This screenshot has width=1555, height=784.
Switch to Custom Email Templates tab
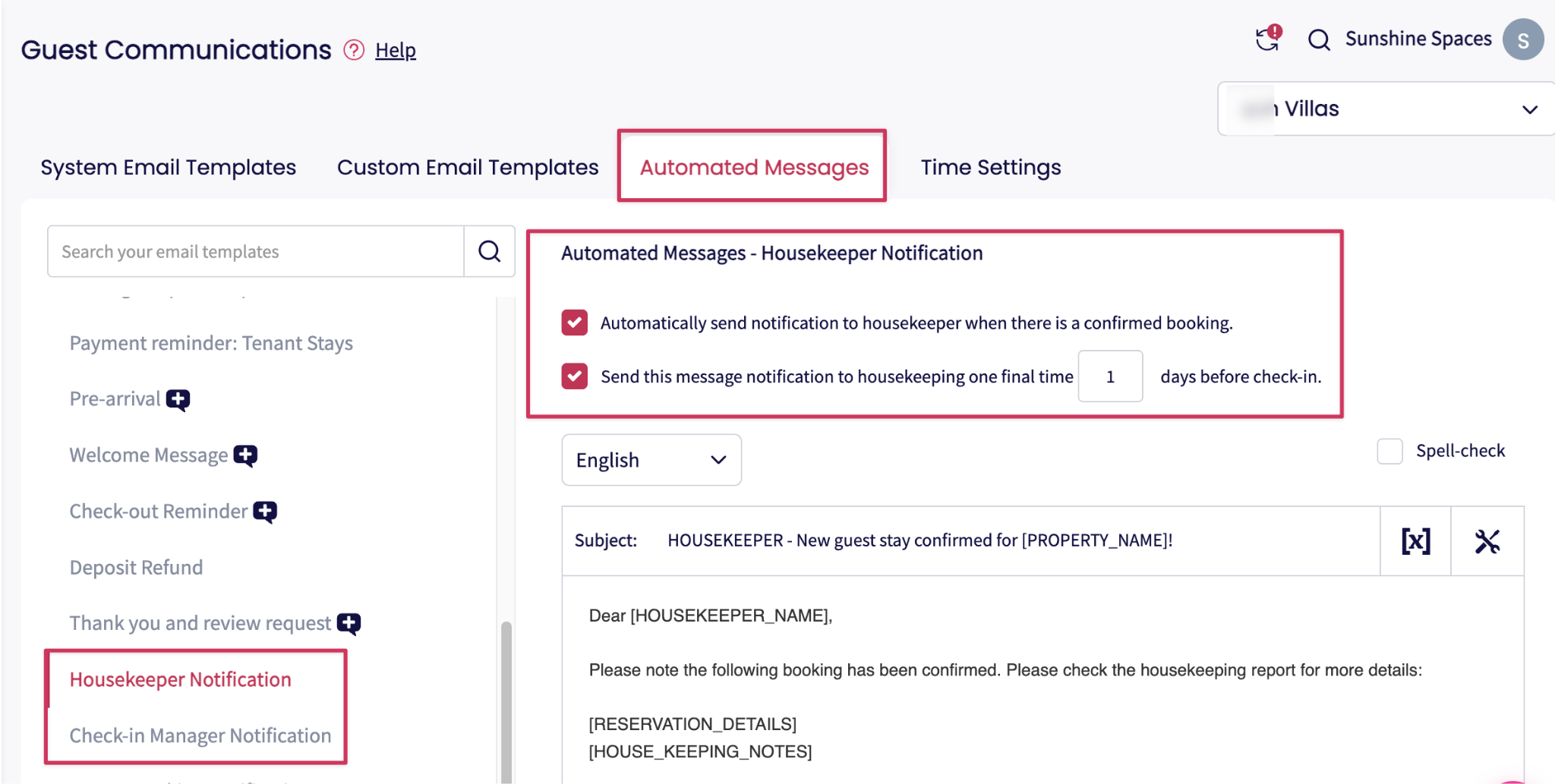pyautogui.click(x=468, y=167)
